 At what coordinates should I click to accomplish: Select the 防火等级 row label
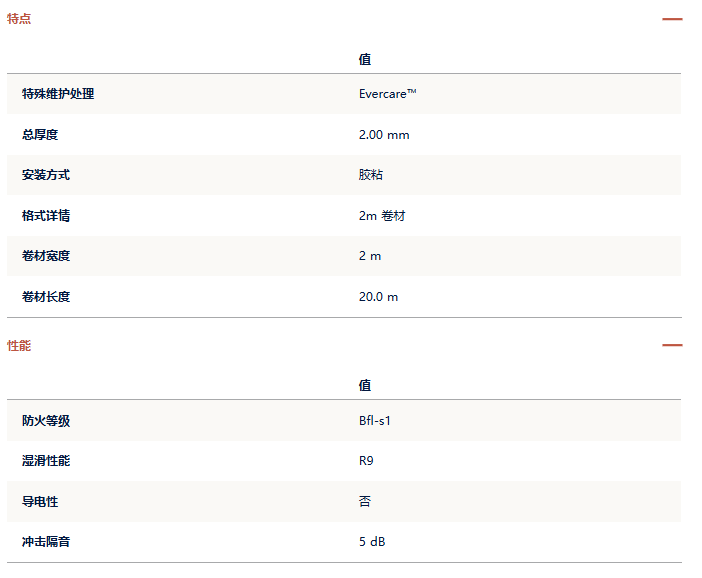click(46, 420)
